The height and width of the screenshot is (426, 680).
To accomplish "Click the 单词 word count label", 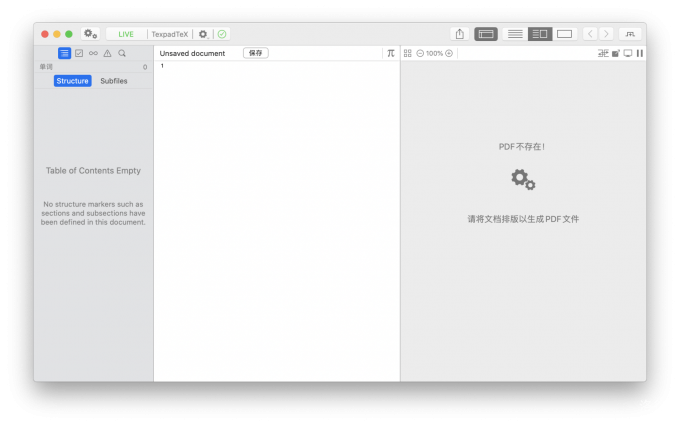I will 46,67.
